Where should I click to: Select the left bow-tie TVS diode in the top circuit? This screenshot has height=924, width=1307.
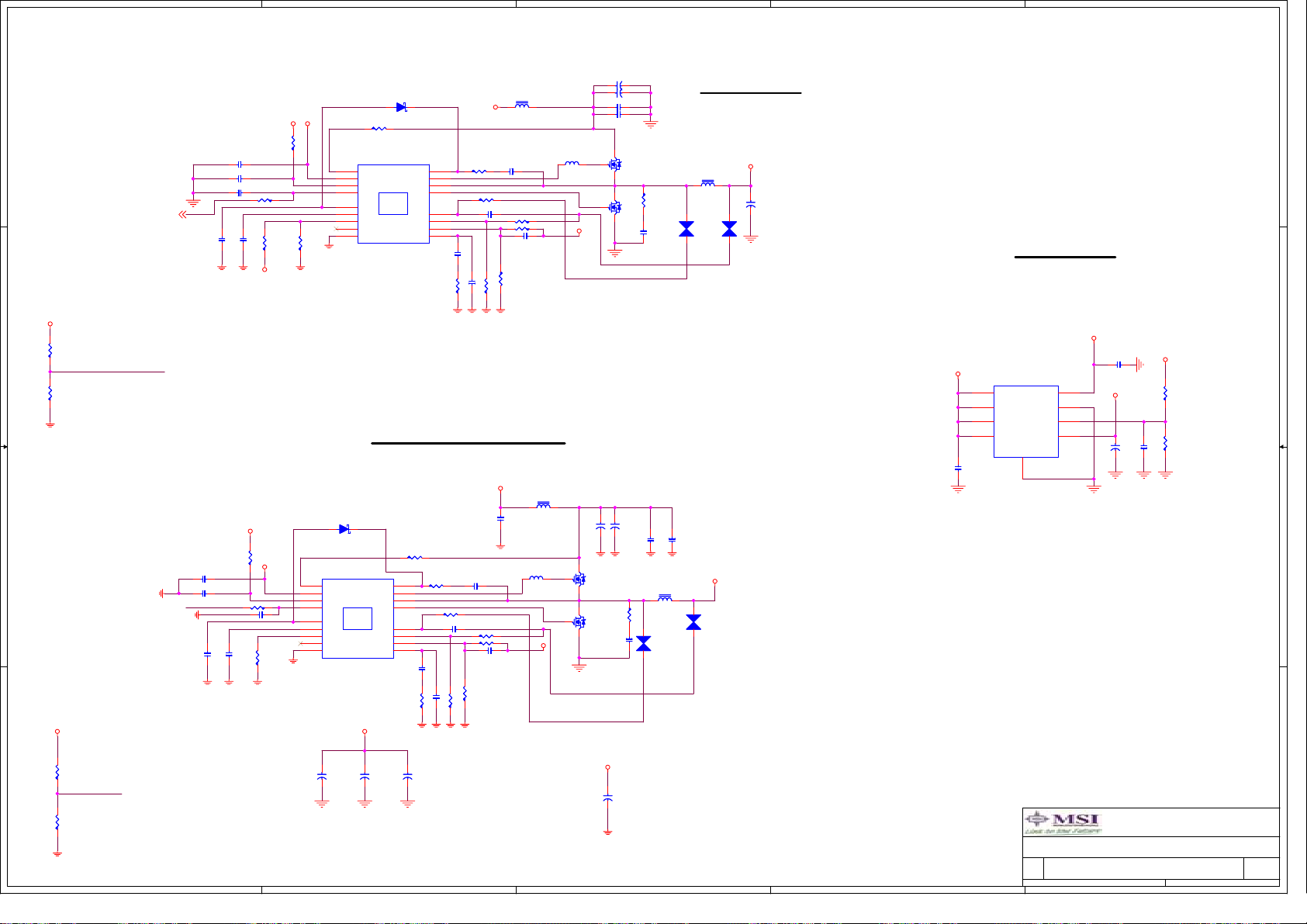pos(686,229)
